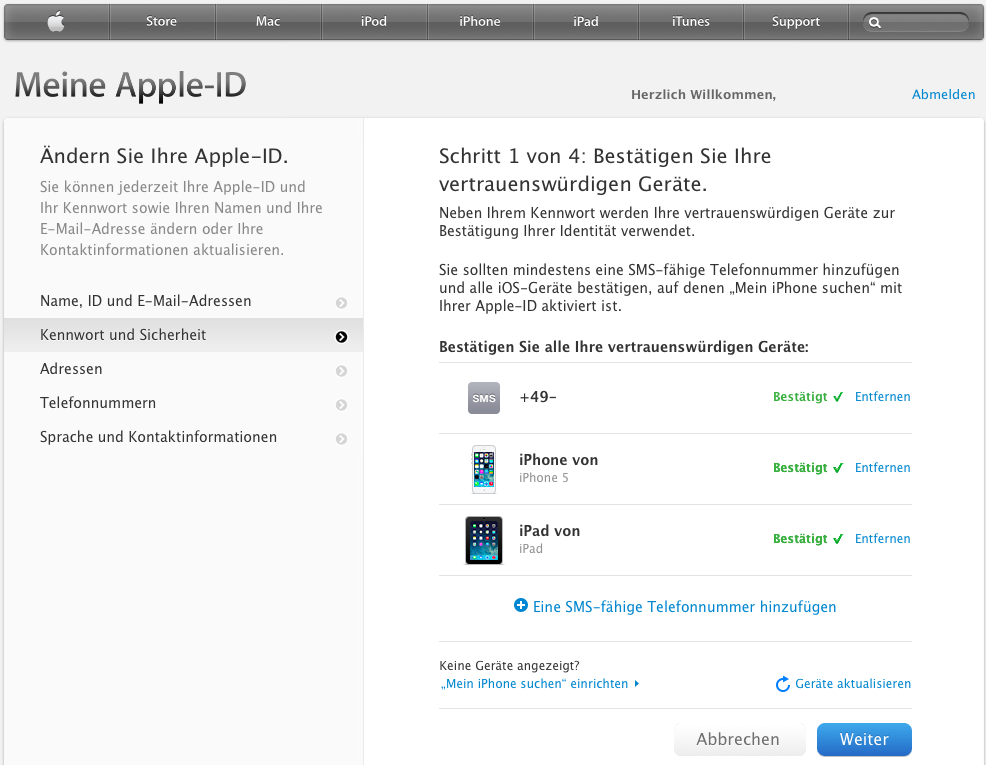Remove the iPad von device
The image size is (986, 765).
882,539
